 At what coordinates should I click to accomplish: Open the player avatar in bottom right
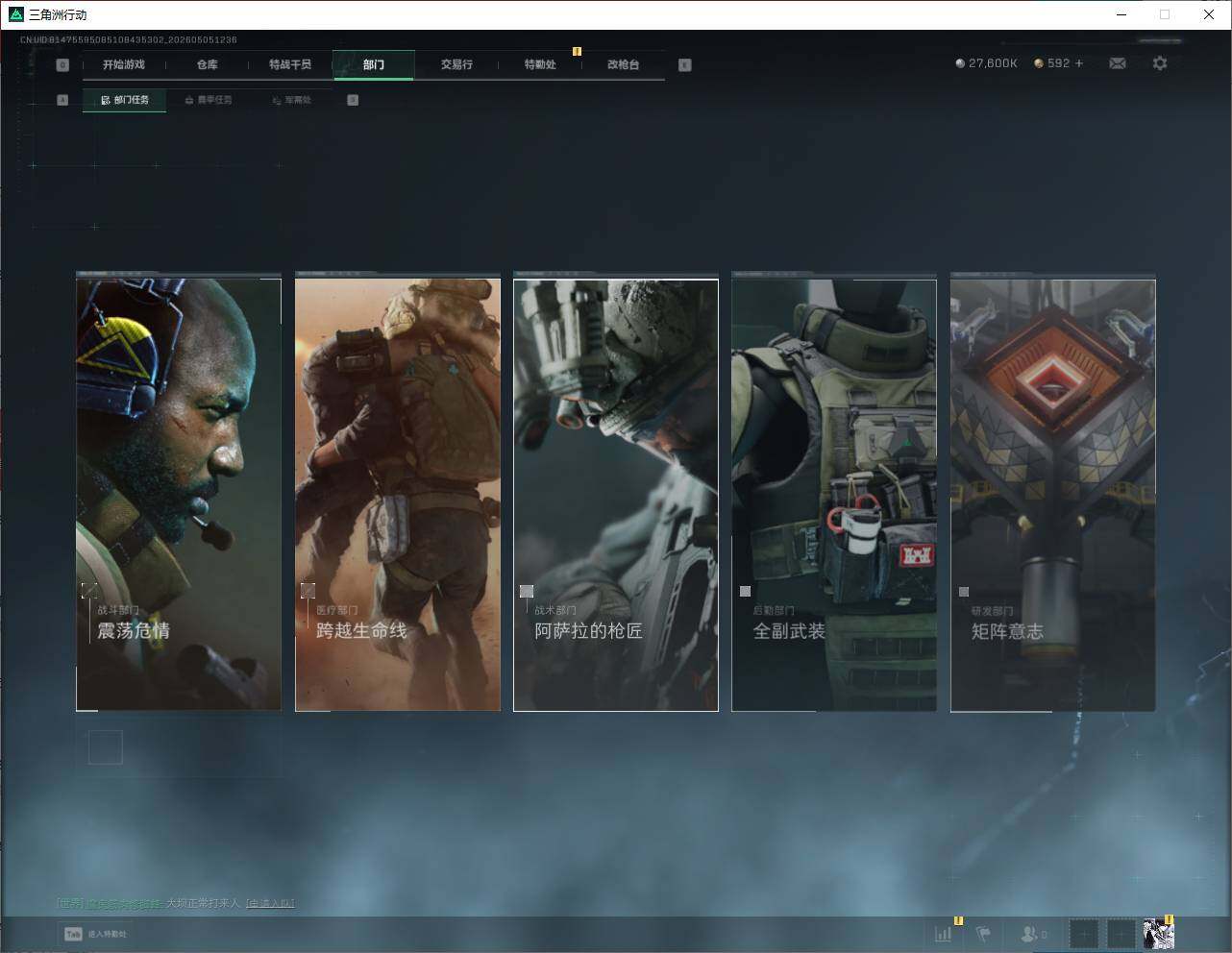1158,933
